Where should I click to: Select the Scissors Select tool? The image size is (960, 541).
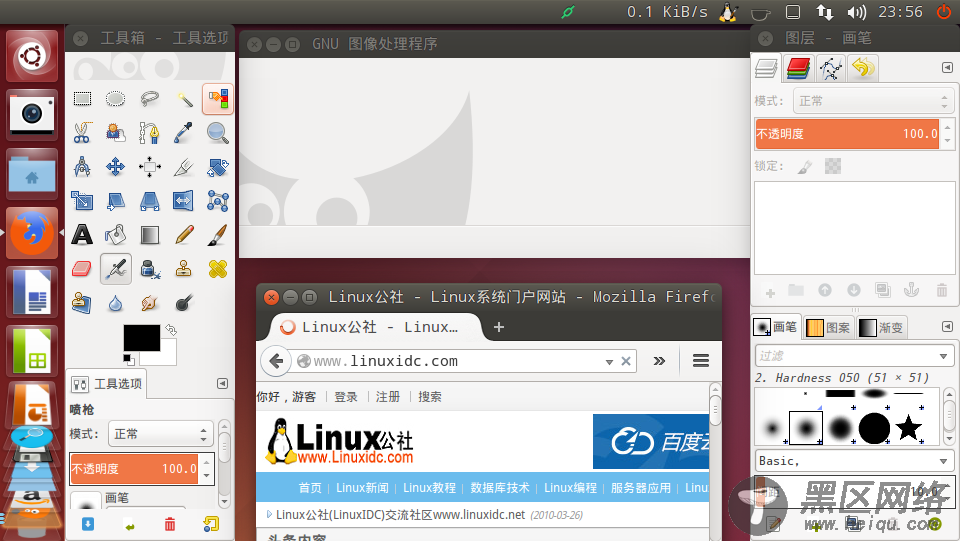[82, 132]
